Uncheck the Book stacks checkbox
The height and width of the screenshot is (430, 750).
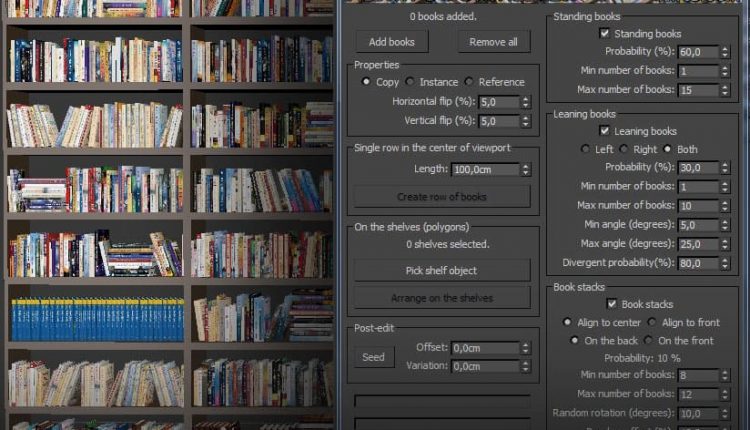point(612,304)
